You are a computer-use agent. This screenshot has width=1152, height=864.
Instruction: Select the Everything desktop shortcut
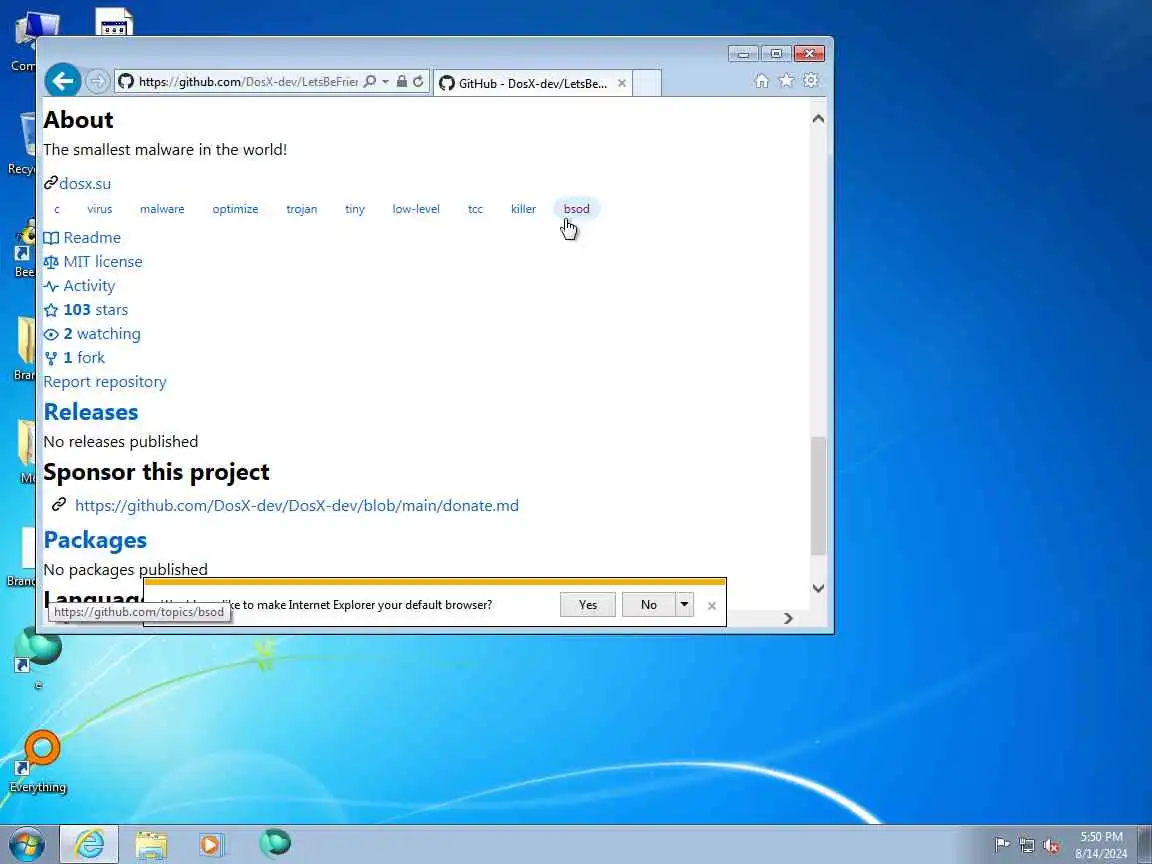(x=38, y=763)
